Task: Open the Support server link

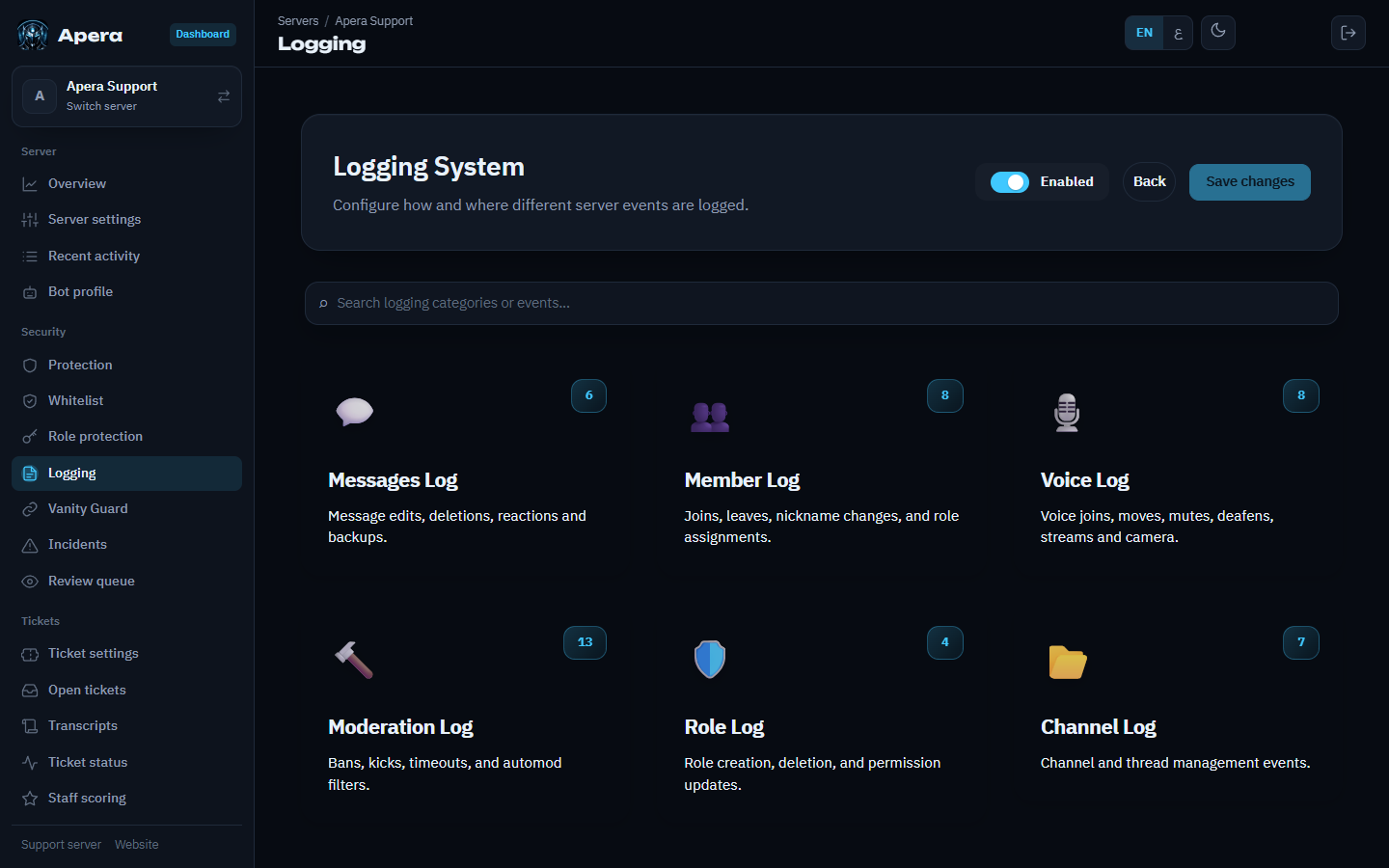Action: click(61, 845)
